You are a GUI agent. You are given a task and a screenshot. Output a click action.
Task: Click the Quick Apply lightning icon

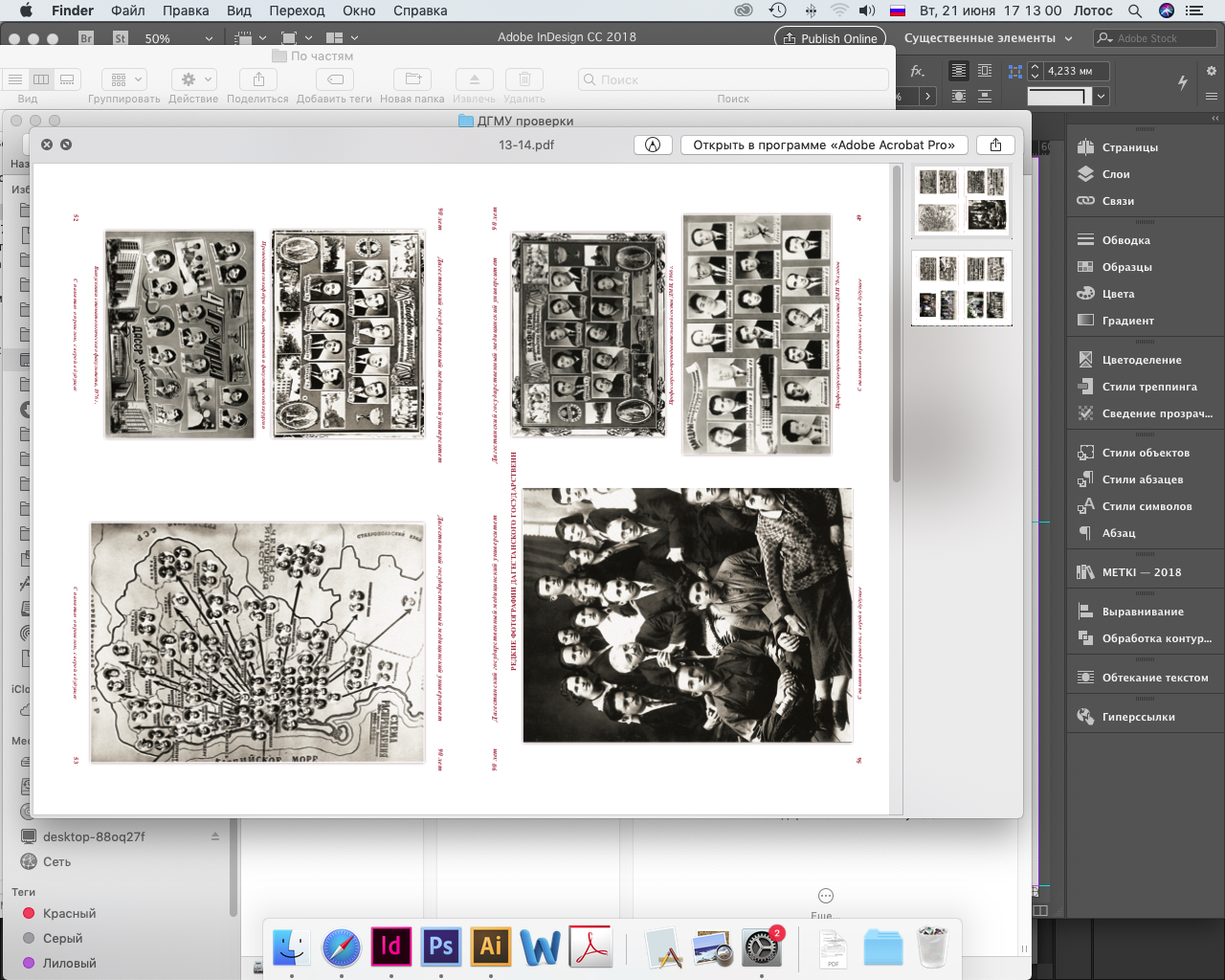(x=1183, y=82)
